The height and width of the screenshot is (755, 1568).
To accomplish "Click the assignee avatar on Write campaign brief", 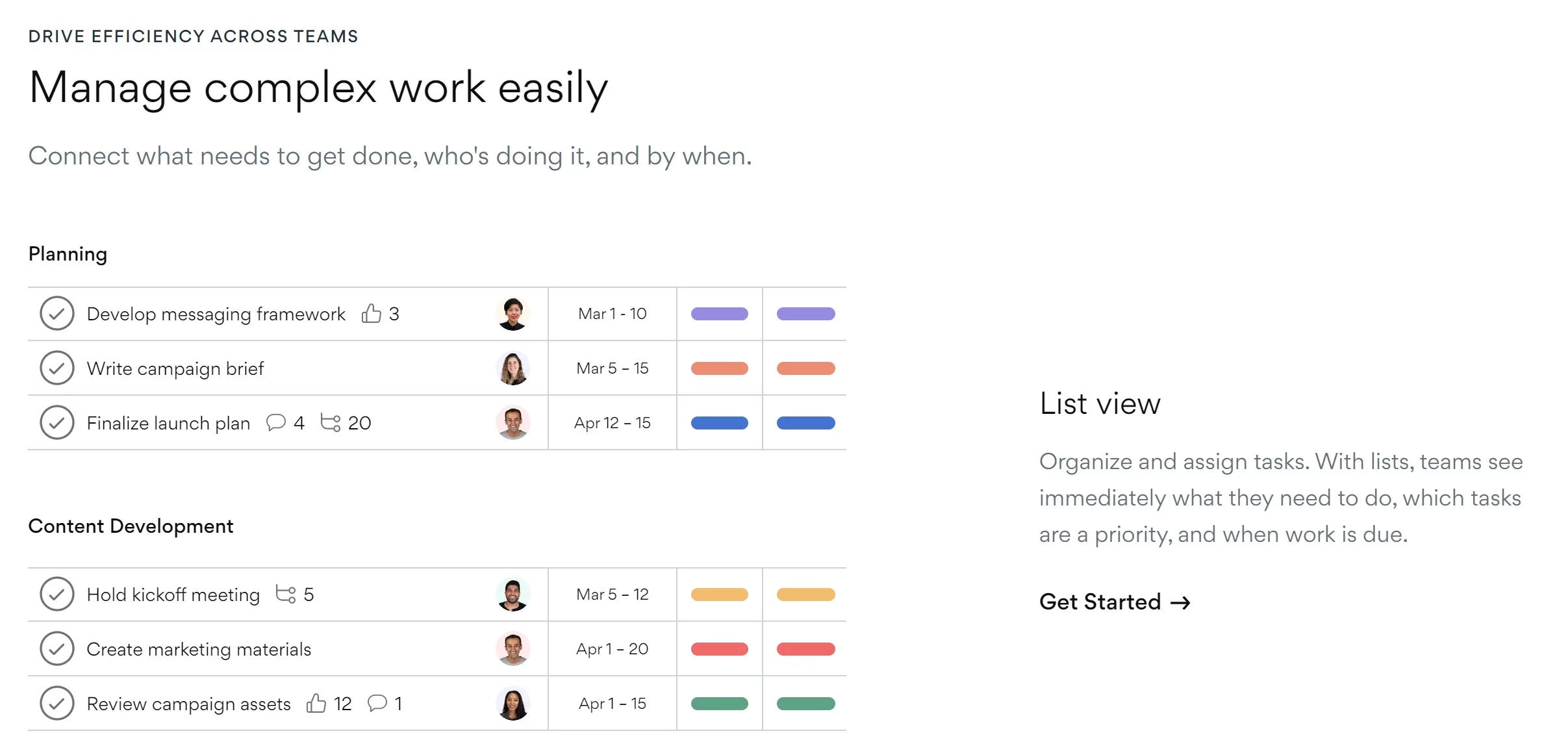I will (x=513, y=368).
